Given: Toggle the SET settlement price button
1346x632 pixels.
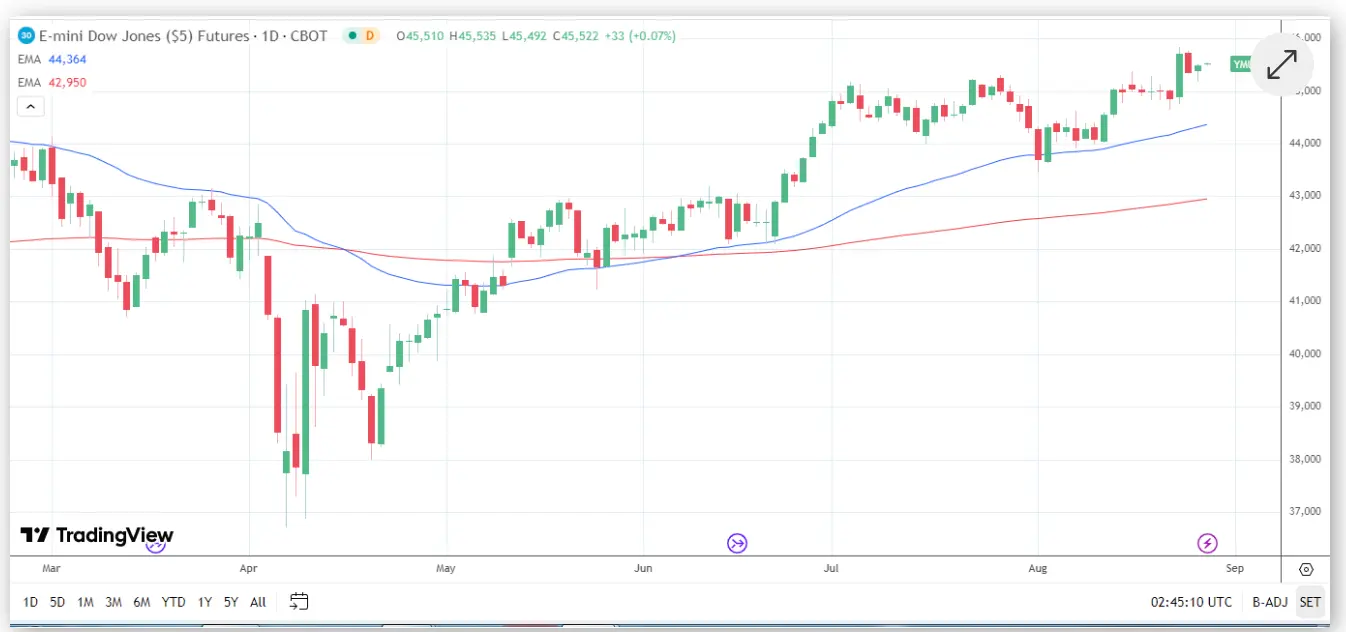Looking at the screenshot, I should click(x=1310, y=602).
